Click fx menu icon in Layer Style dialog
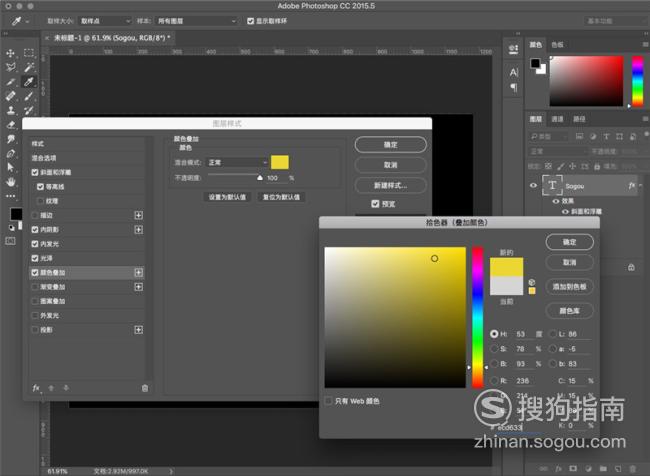 [36, 388]
